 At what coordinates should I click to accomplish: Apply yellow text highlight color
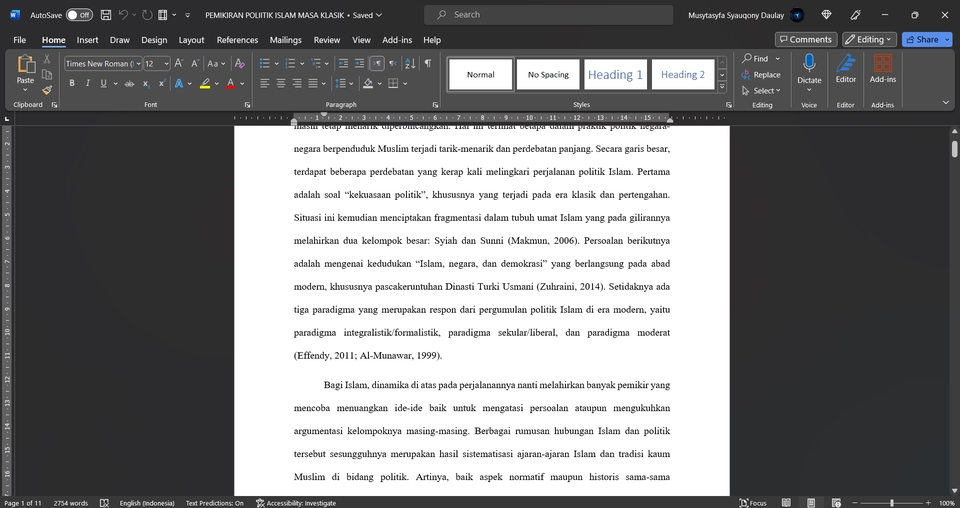(x=205, y=83)
